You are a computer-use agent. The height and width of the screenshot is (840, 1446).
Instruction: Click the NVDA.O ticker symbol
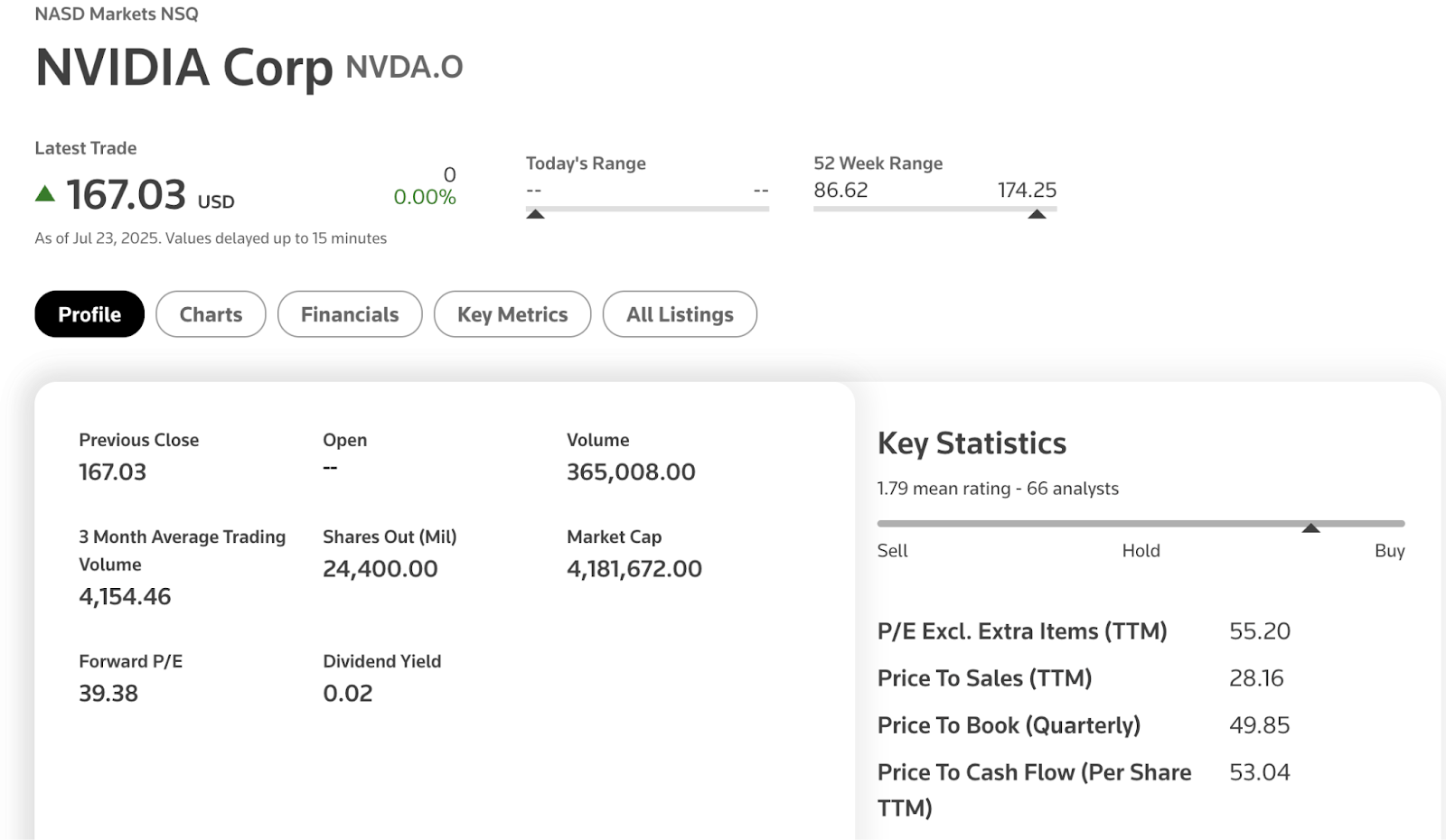point(404,67)
